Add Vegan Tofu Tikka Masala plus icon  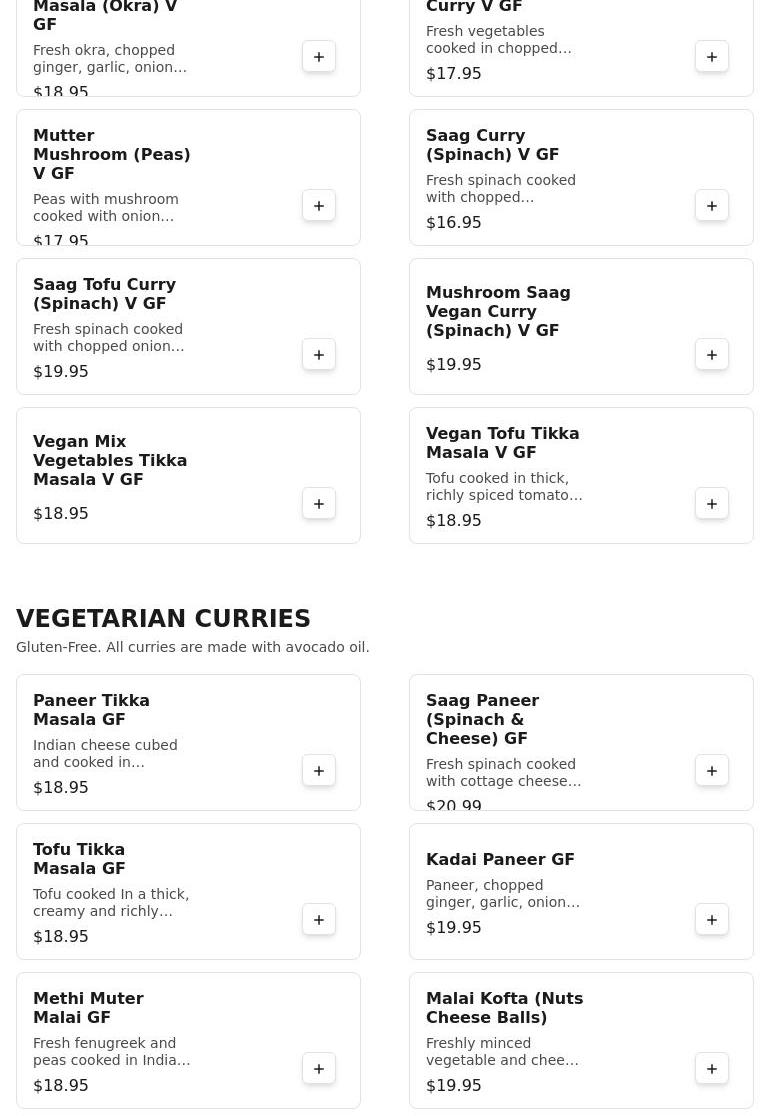tap(712, 504)
